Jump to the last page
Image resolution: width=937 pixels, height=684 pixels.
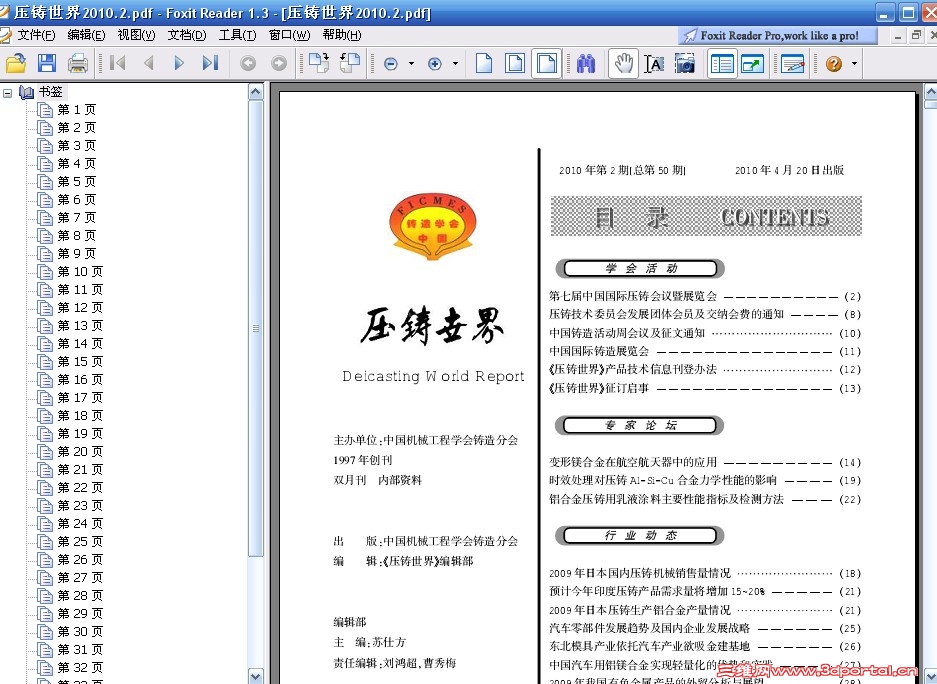coord(210,63)
